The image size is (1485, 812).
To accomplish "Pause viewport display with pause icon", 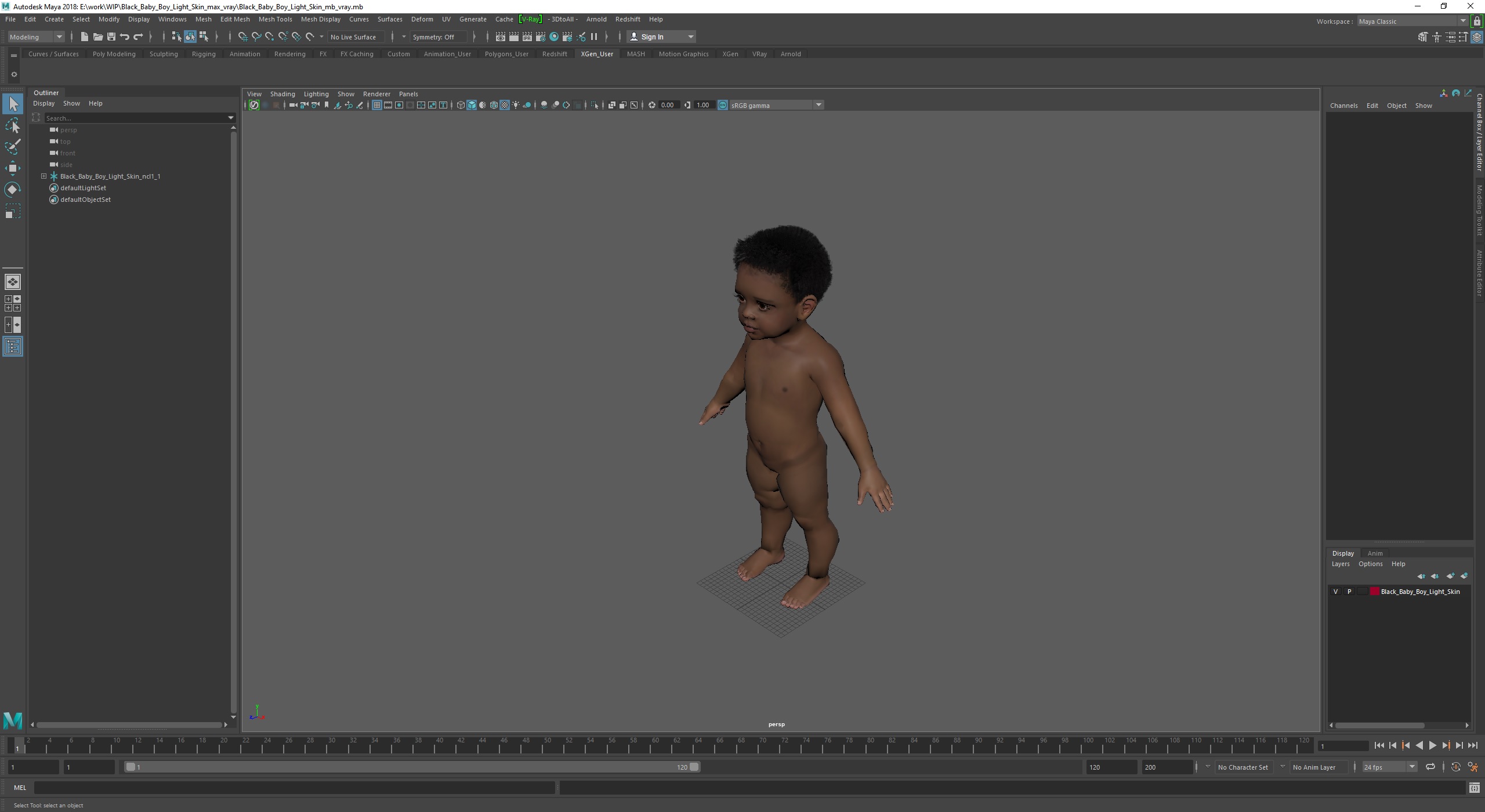I will pos(594,37).
